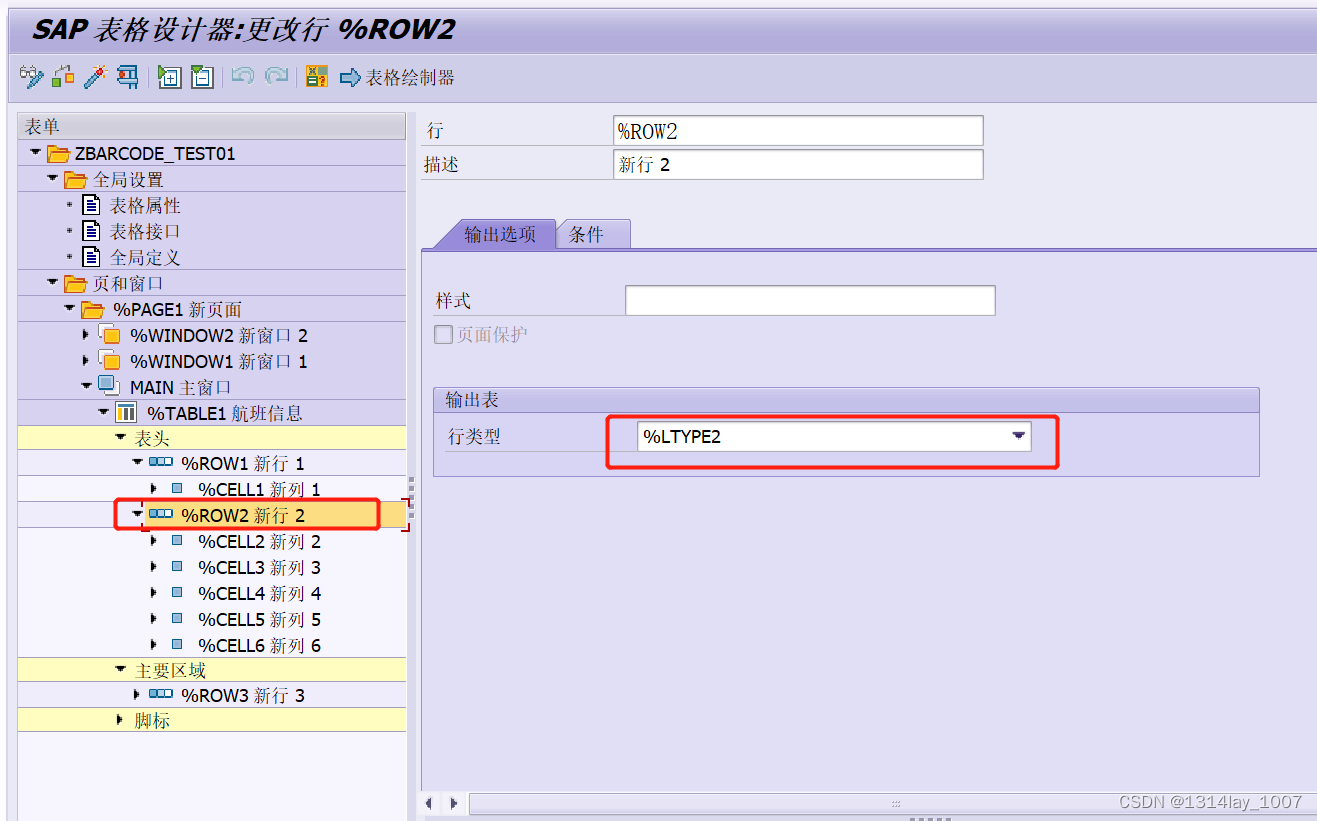Open 表格绘制器 form painter
This screenshot has width=1317, height=821.
(x=397, y=77)
